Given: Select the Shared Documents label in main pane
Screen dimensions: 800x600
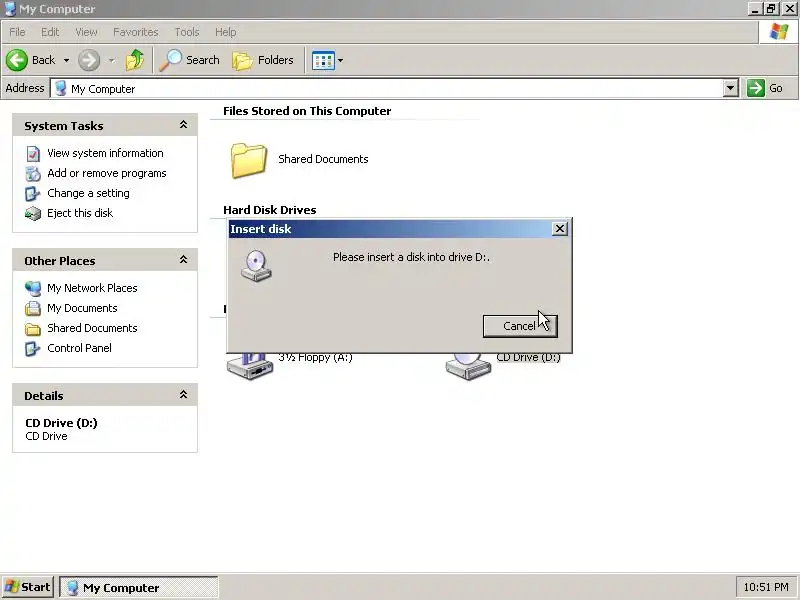Looking at the screenshot, I should tap(323, 159).
